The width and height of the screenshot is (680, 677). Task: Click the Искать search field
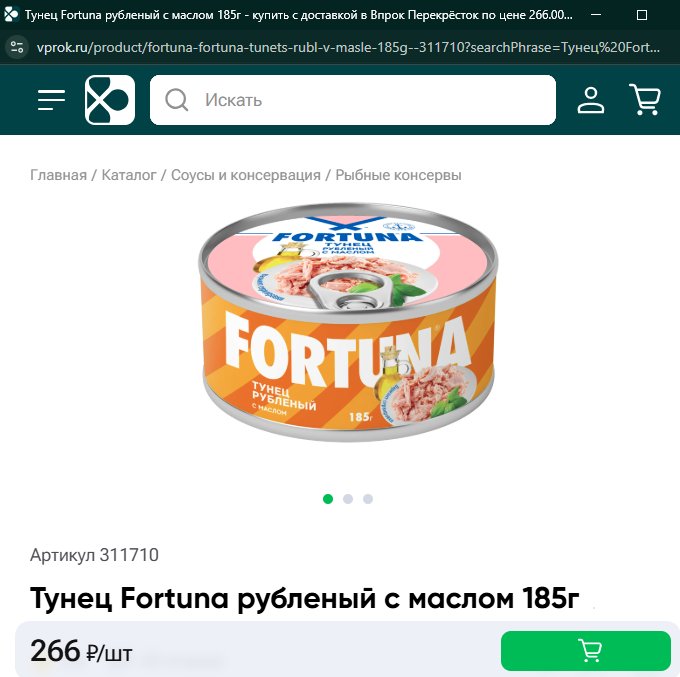[353, 100]
